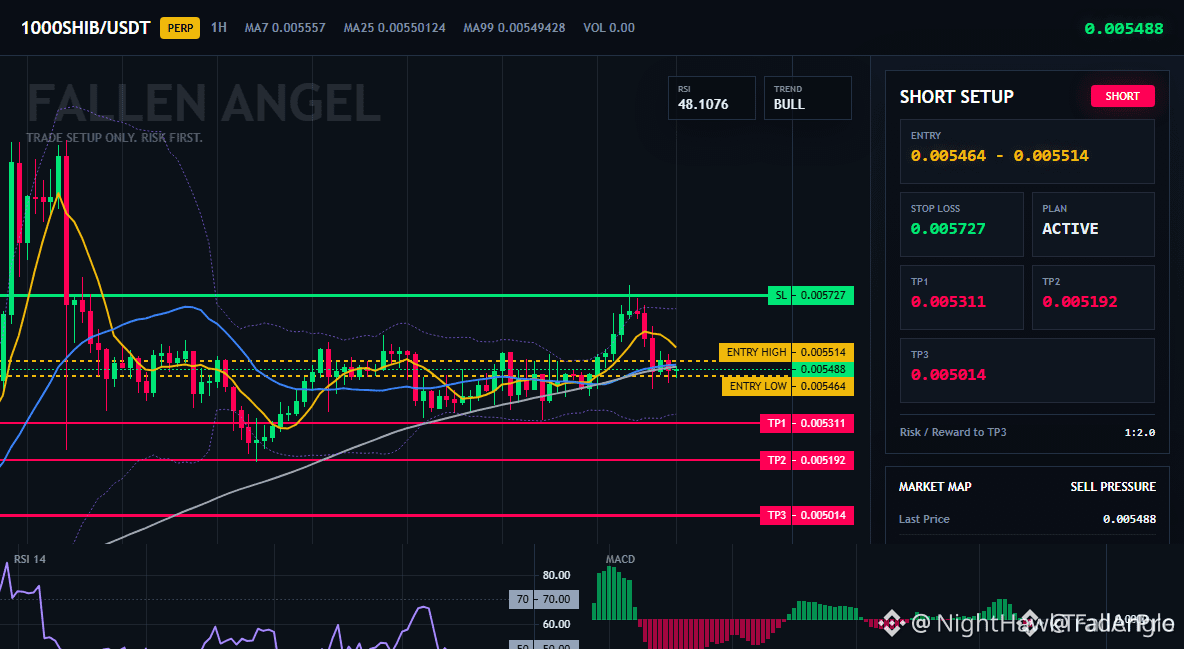Click the entry range 0.005464 - 0.005514
The image size is (1184, 649).
coord(999,156)
